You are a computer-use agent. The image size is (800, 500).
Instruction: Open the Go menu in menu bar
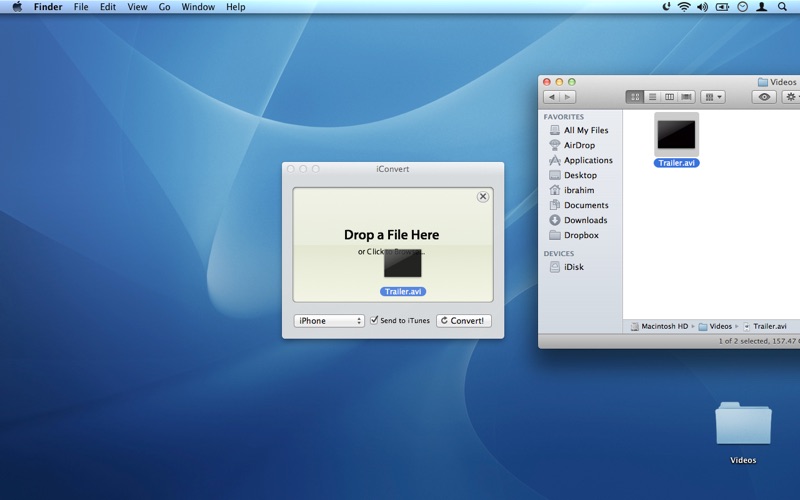[x=164, y=7]
